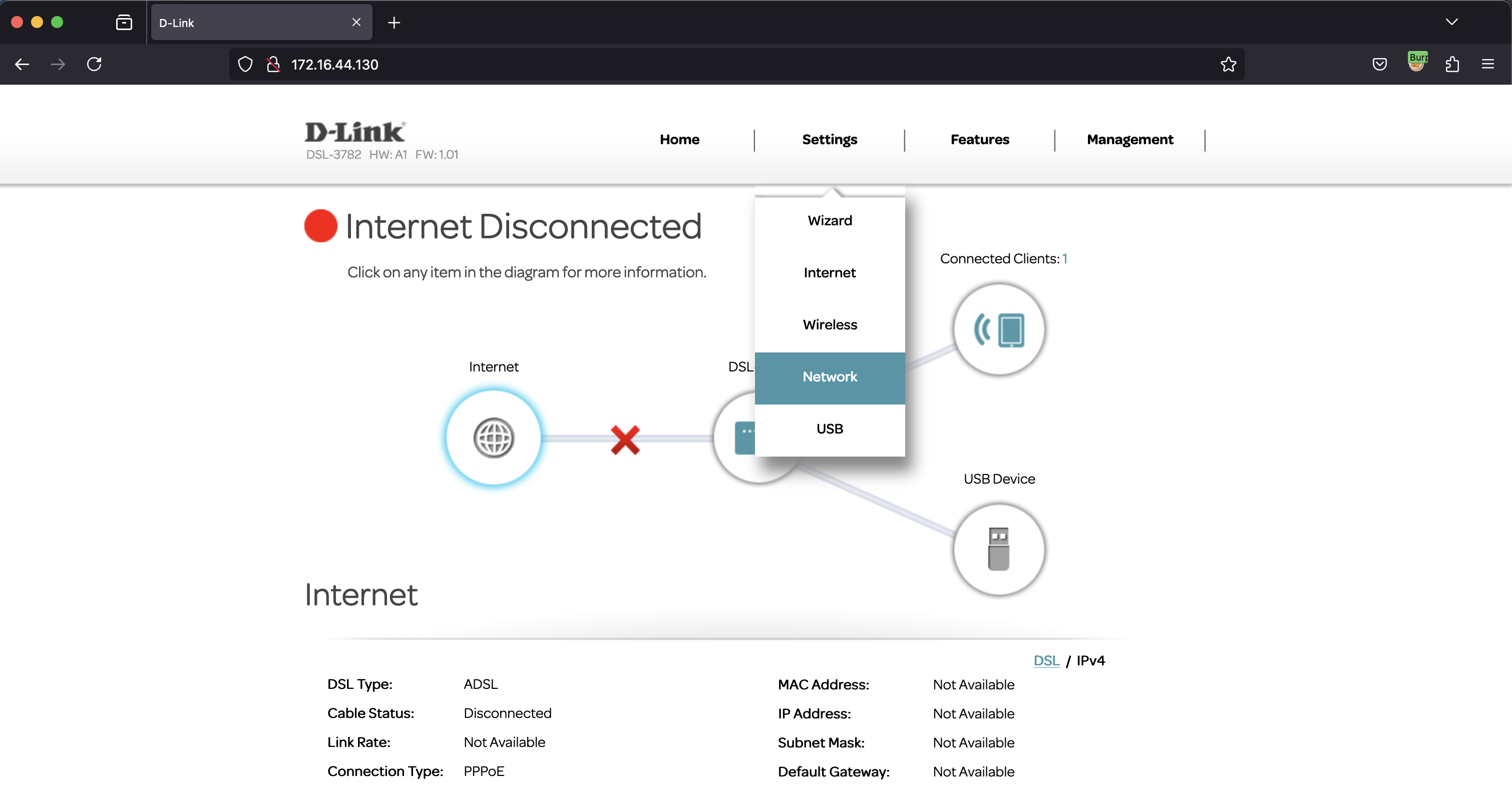Click the IPv4 link
1512x788 pixels.
1090,661
